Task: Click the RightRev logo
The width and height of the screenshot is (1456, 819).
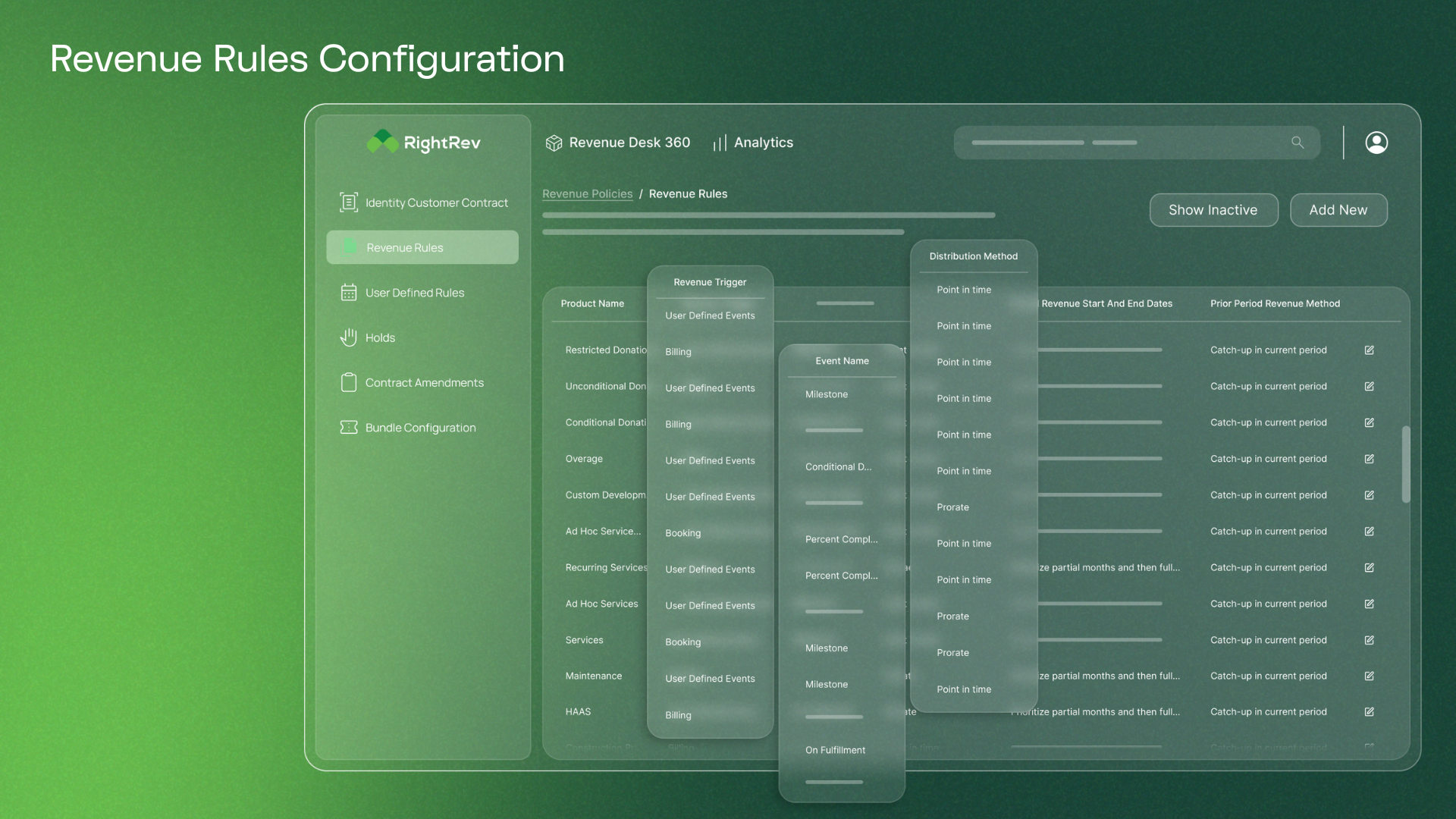Action: [x=423, y=143]
